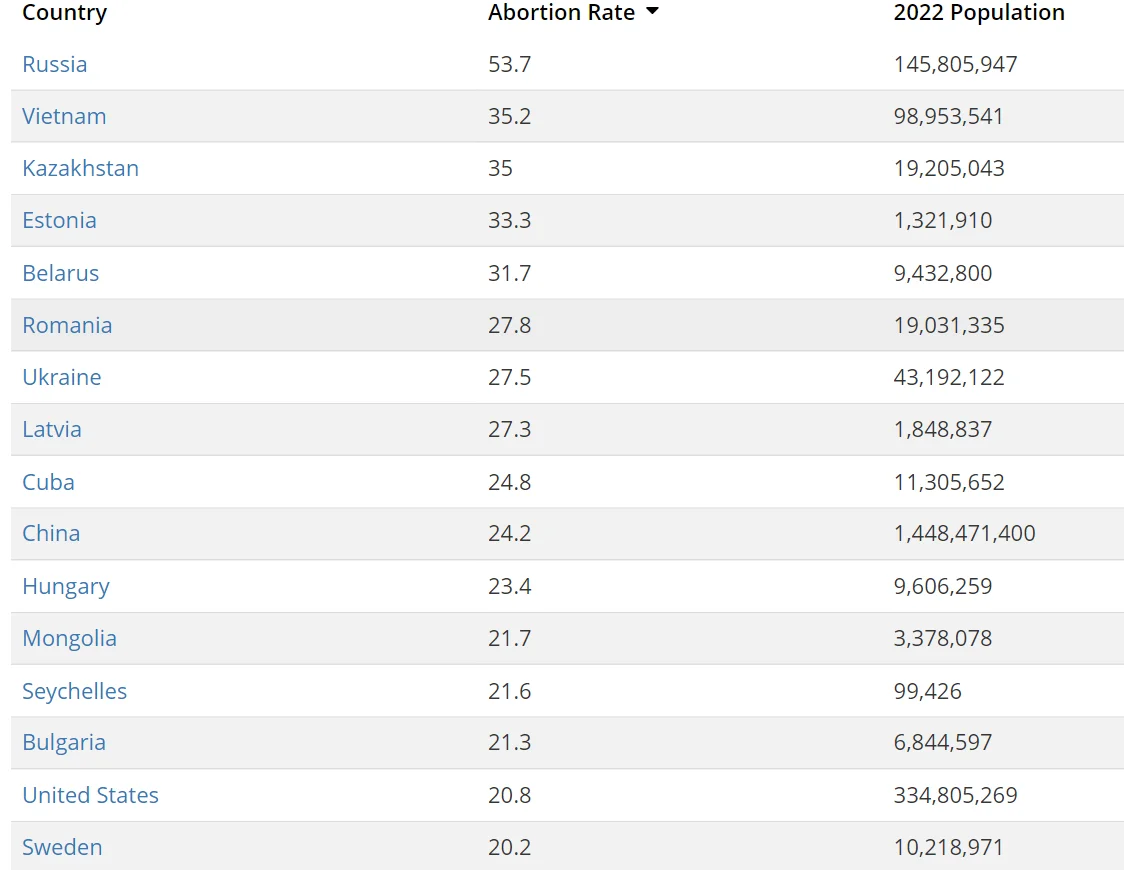Visit the Cuba country page
The width and height of the screenshot is (1124, 870).
pyautogui.click(x=48, y=482)
